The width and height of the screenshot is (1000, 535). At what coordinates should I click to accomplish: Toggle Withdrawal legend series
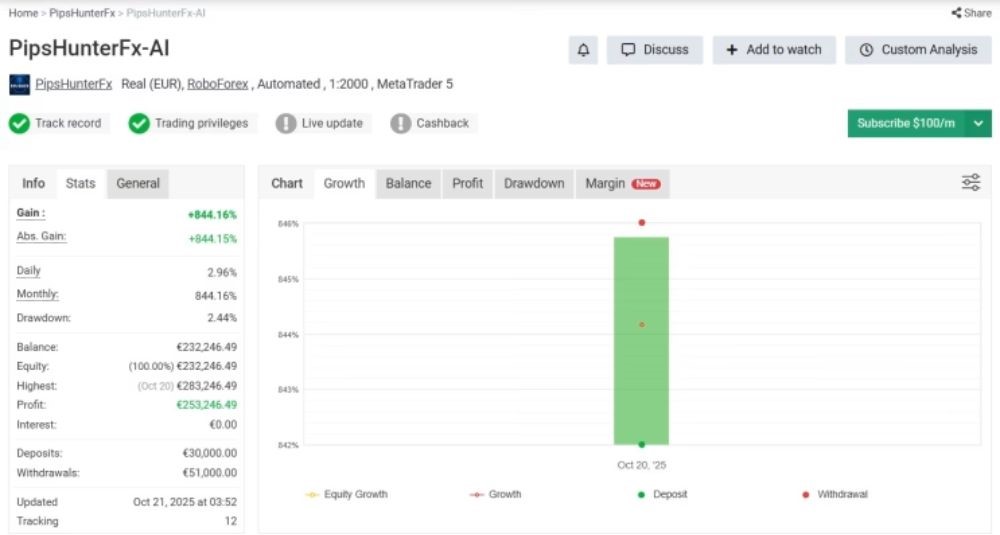click(835, 494)
